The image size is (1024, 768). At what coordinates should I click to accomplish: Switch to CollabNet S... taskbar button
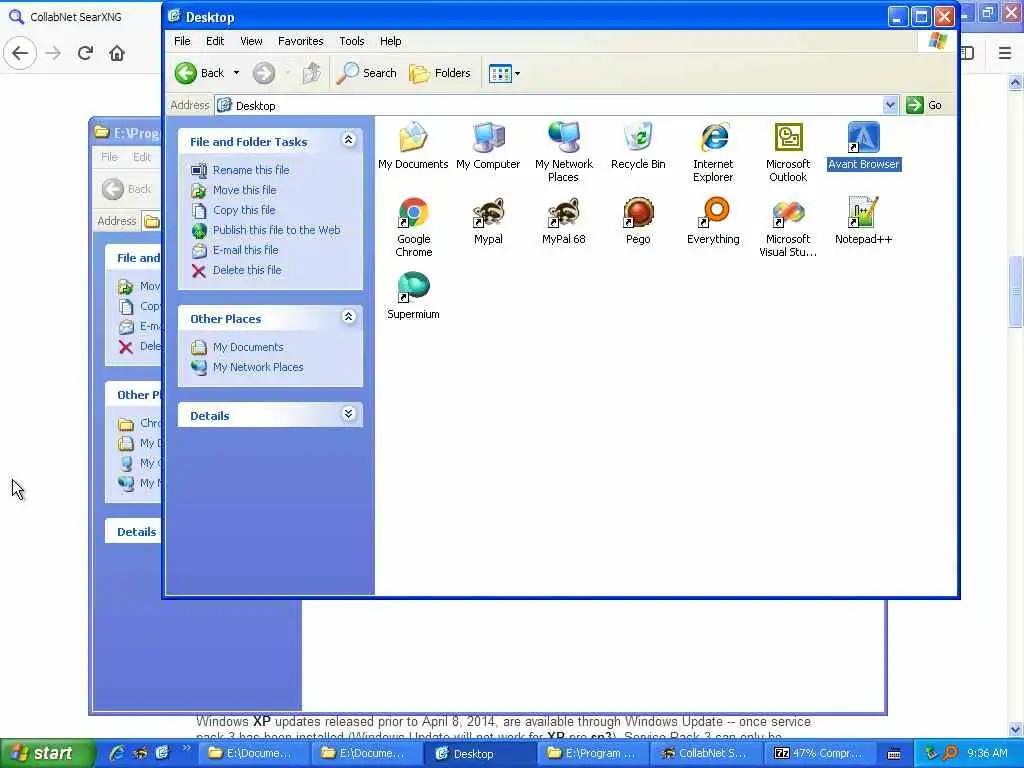pyautogui.click(x=705, y=754)
